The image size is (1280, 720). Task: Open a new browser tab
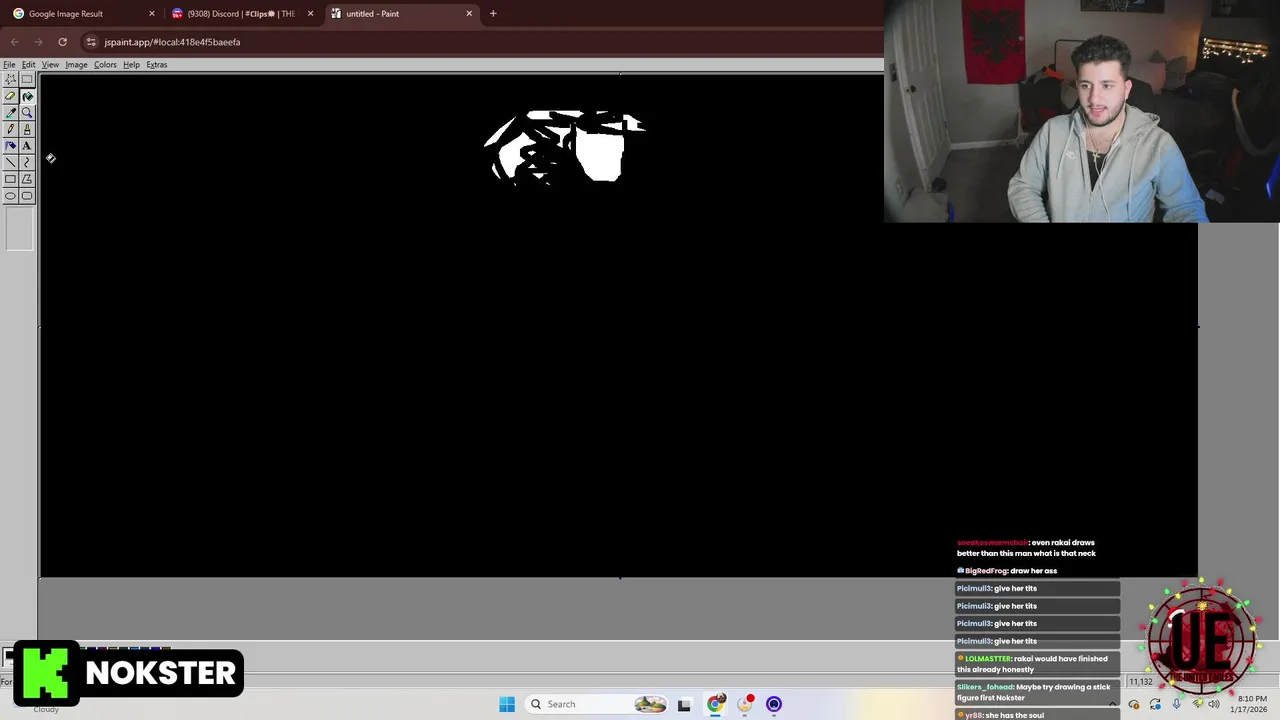493,14
